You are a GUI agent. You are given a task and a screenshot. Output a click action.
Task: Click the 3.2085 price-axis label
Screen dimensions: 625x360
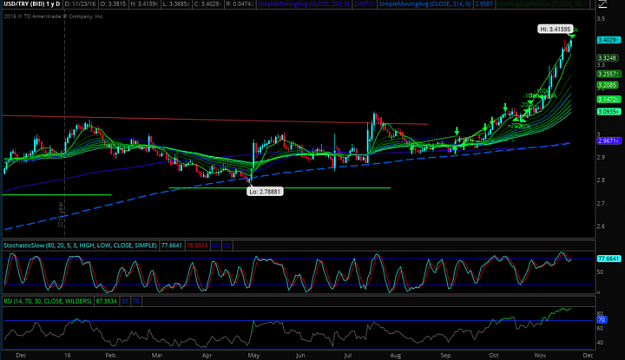tap(608, 85)
